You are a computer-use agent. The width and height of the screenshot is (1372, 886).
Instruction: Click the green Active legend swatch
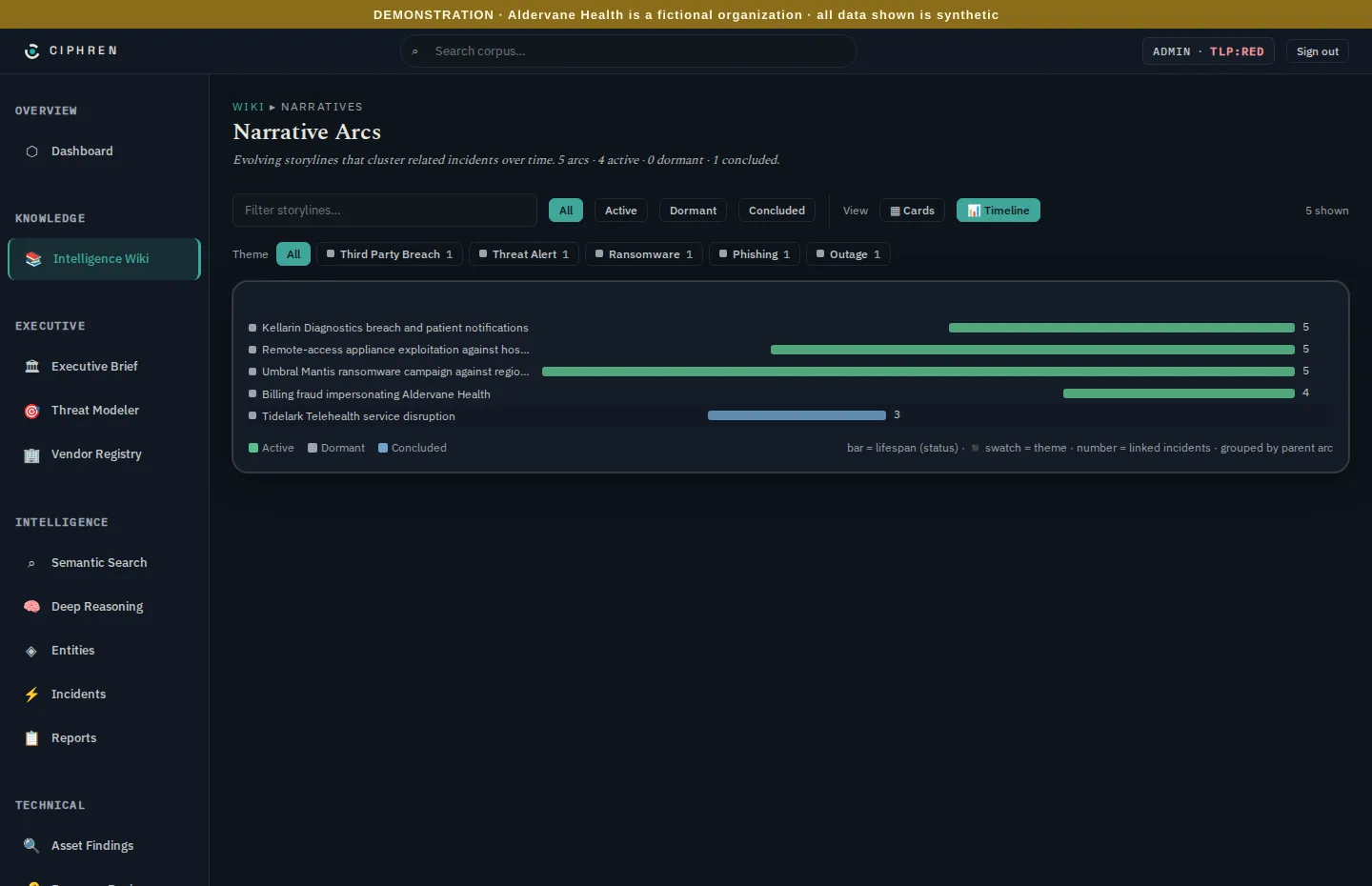[x=253, y=448]
